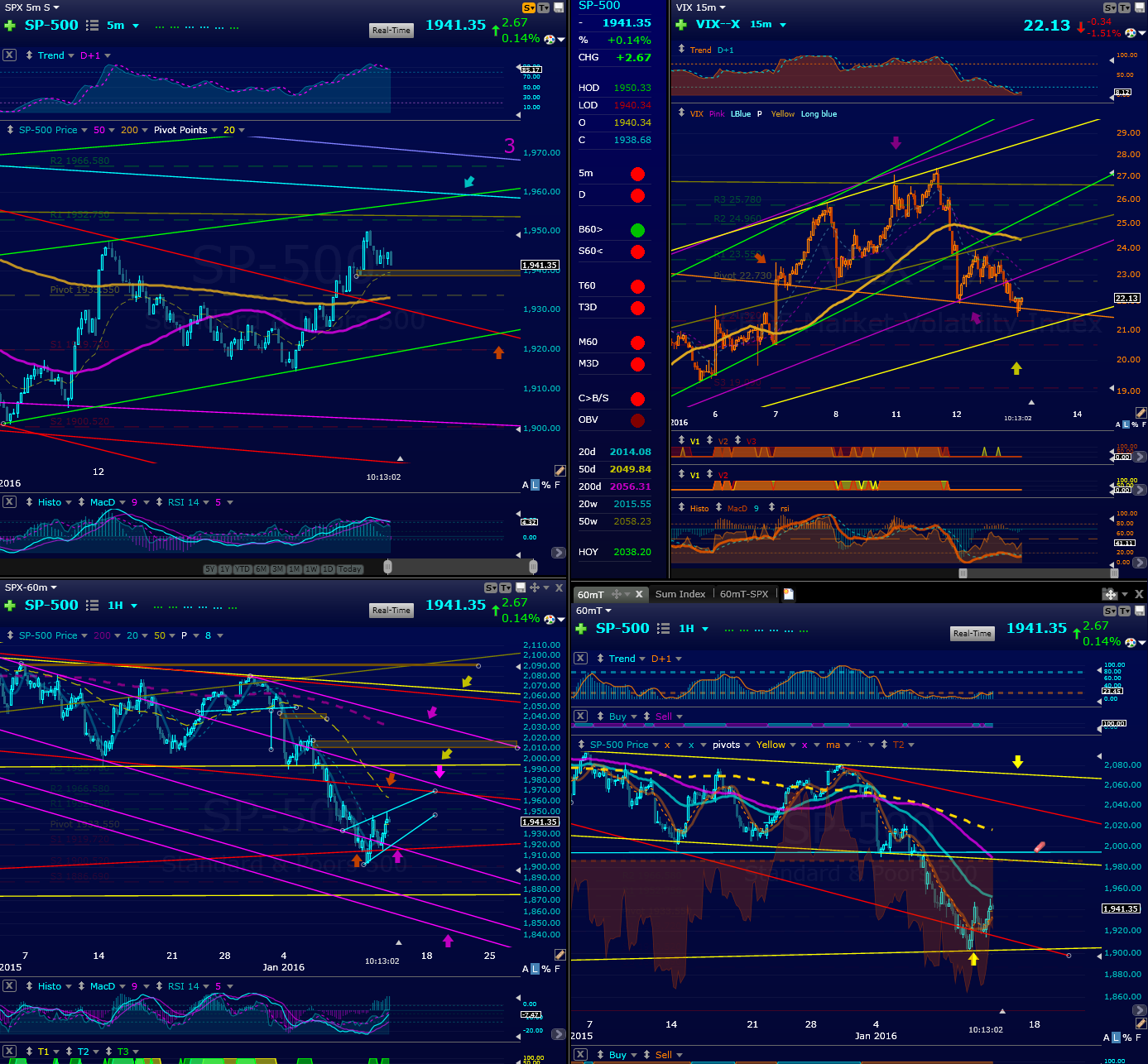Viewport: 1148px width, 1064px height.
Task: Click the Real-Time button in the SPX-60m chart
Action: [391, 611]
